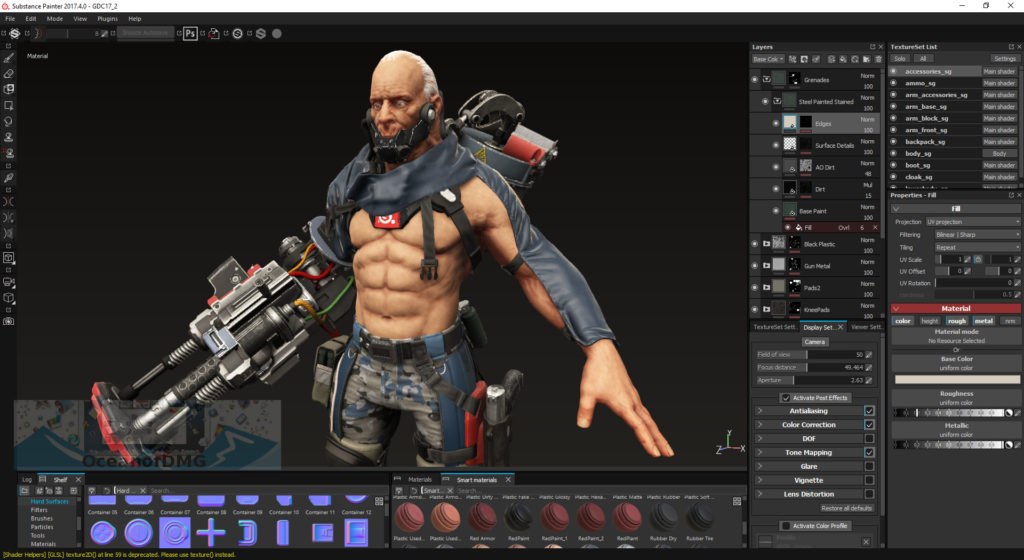This screenshot has width=1024, height=560.
Task: Select the Projection tool in left toolbar
Action: (x=8, y=89)
